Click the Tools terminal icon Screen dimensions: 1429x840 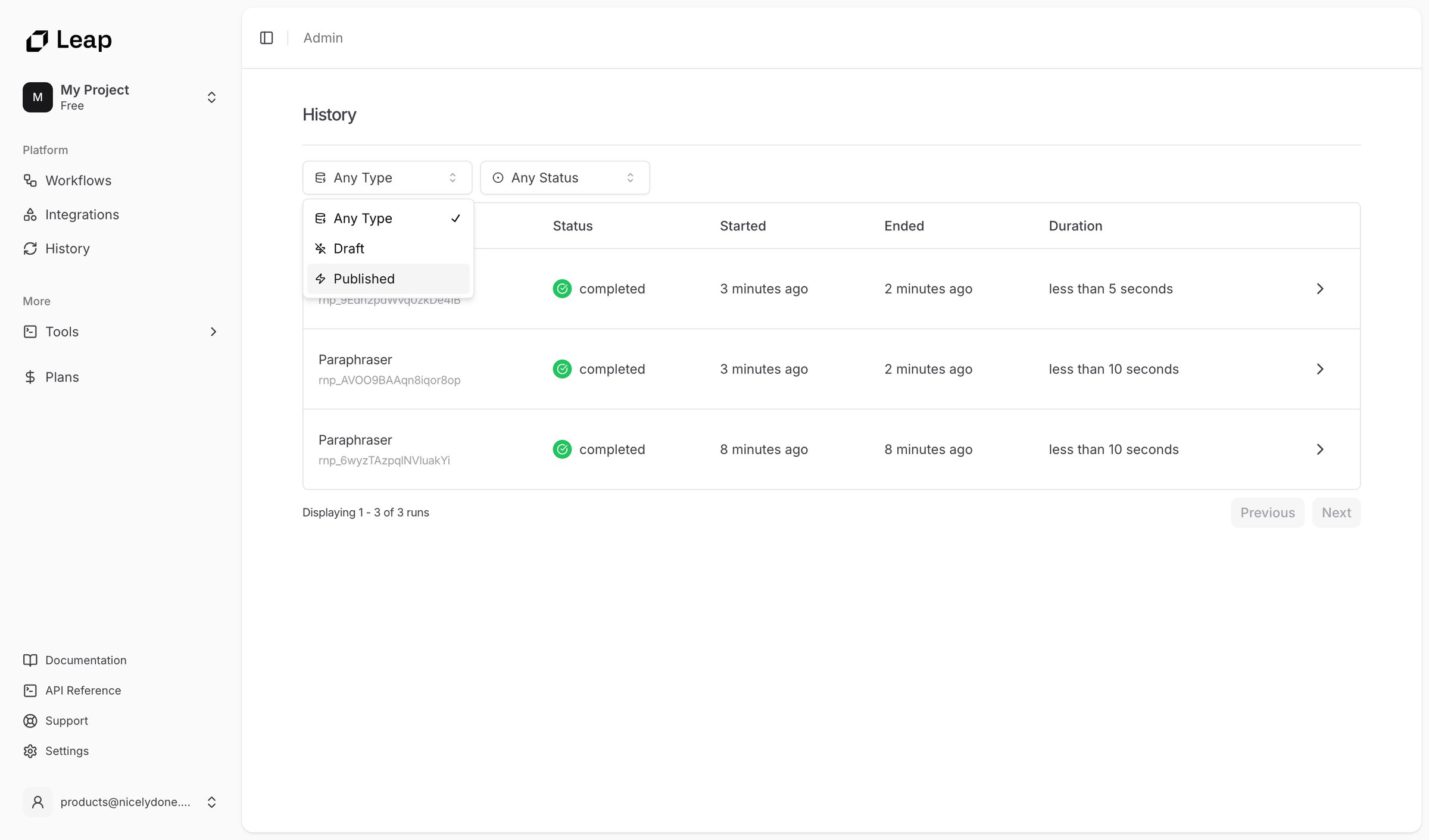coord(30,332)
